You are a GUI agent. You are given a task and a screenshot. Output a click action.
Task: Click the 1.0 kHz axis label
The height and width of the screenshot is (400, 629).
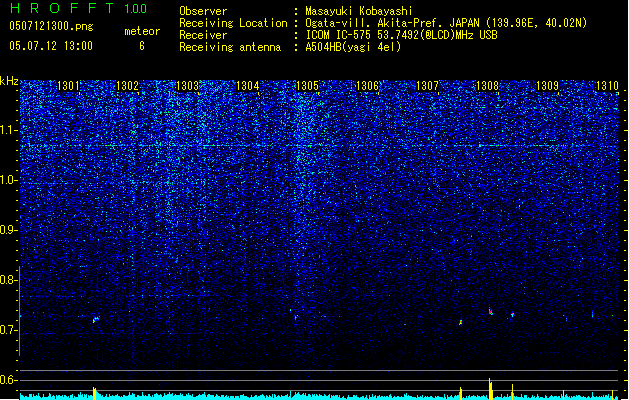coord(8,180)
